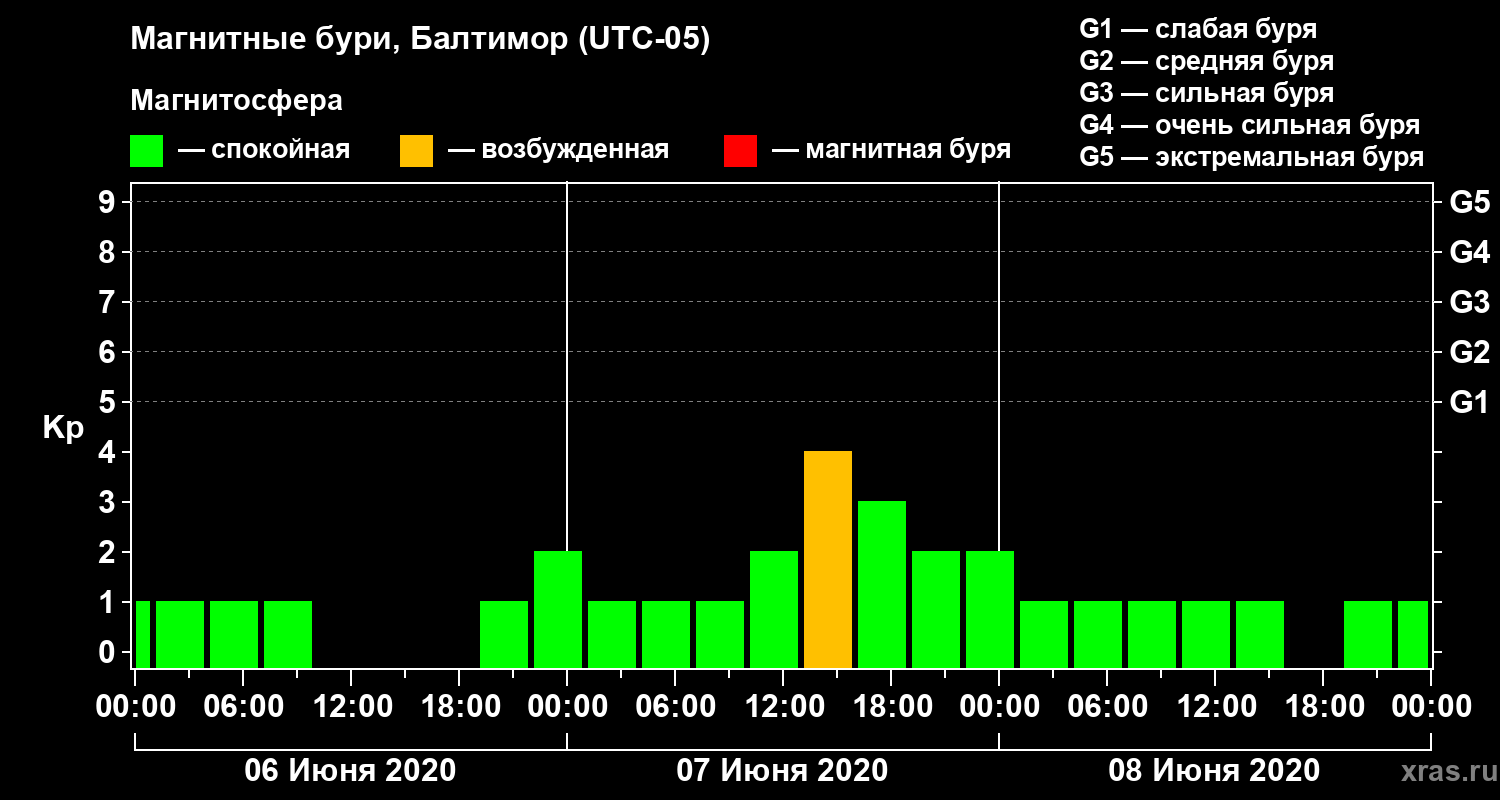Click the '18:00' time label for 07 Июня

click(891, 706)
